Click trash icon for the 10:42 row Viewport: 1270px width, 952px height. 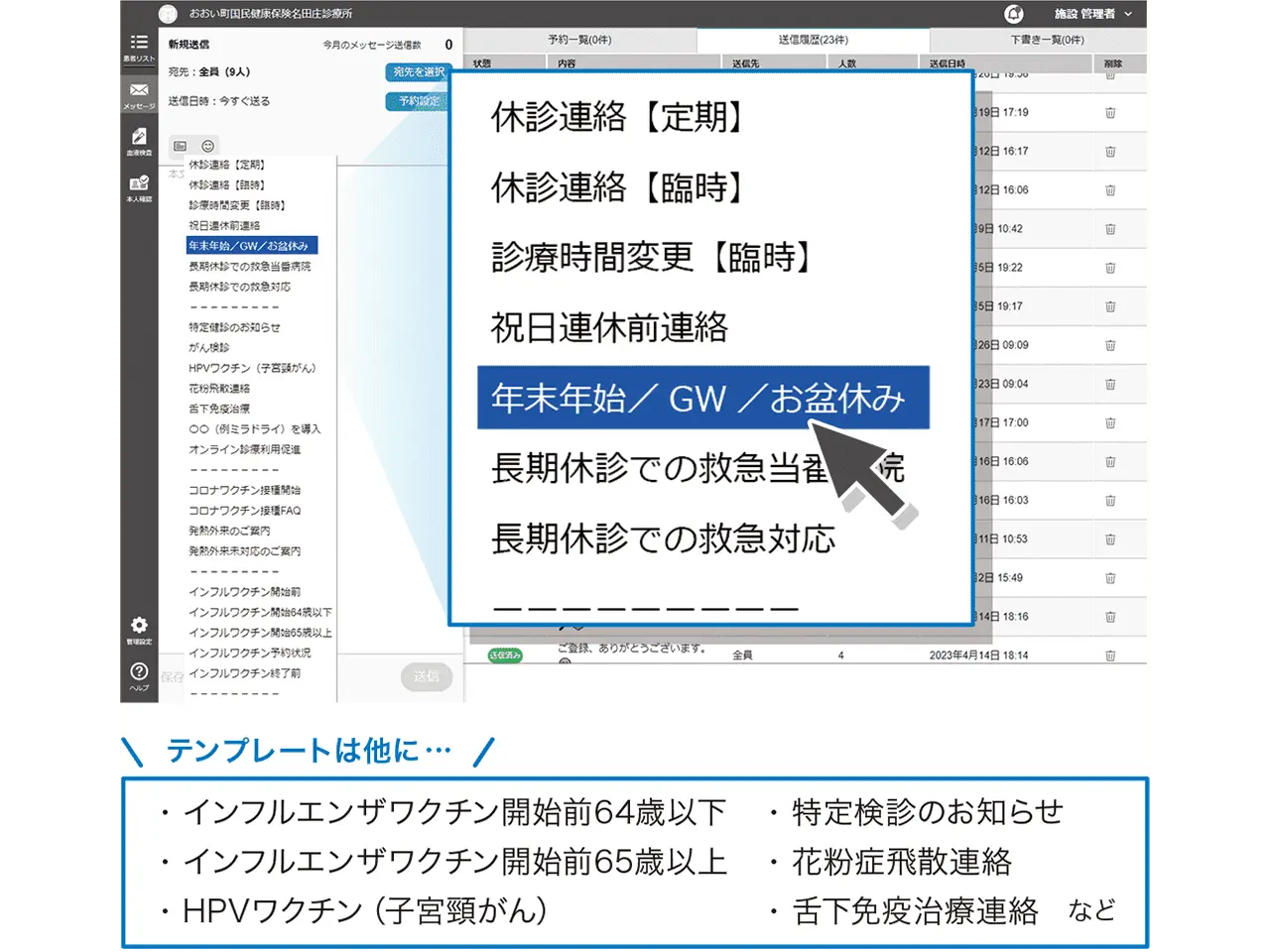click(x=1110, y=229)
